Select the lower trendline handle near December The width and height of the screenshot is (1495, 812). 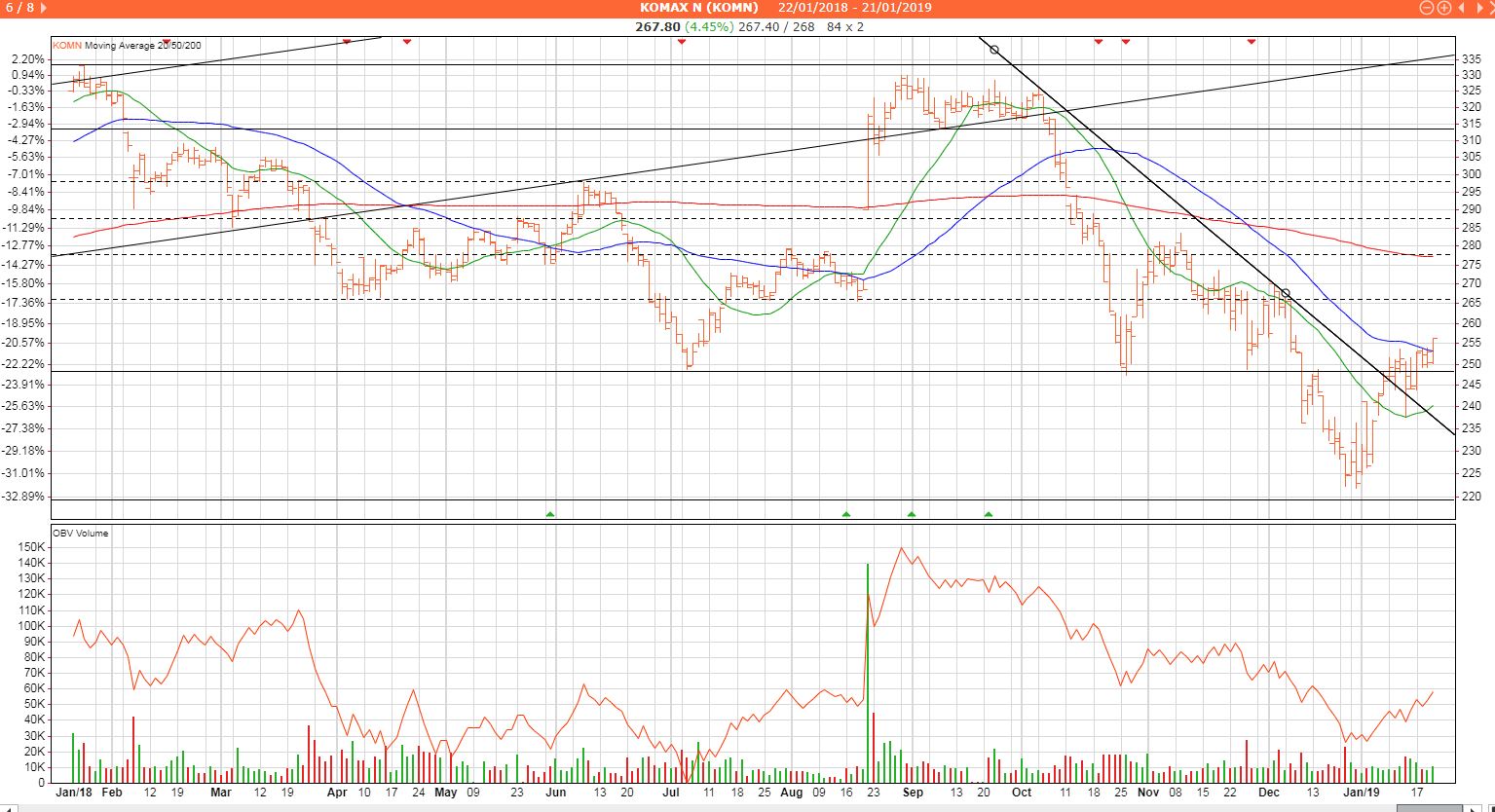point(1286,293)
